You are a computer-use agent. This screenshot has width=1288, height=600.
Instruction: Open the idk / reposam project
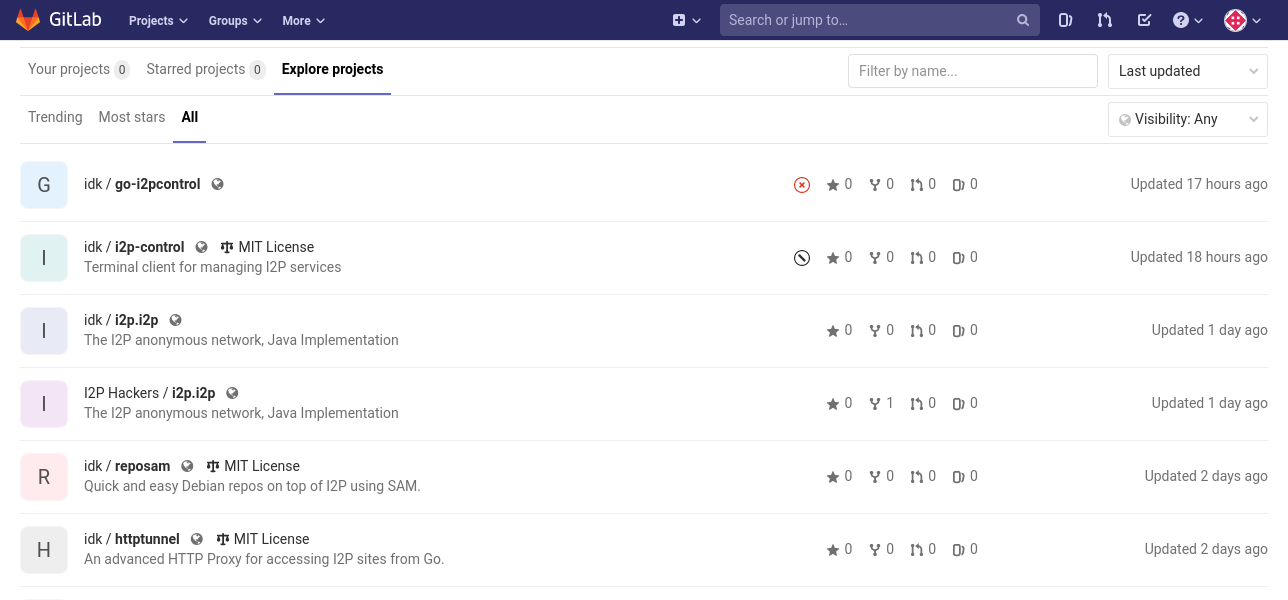click(x=127, y=466)
